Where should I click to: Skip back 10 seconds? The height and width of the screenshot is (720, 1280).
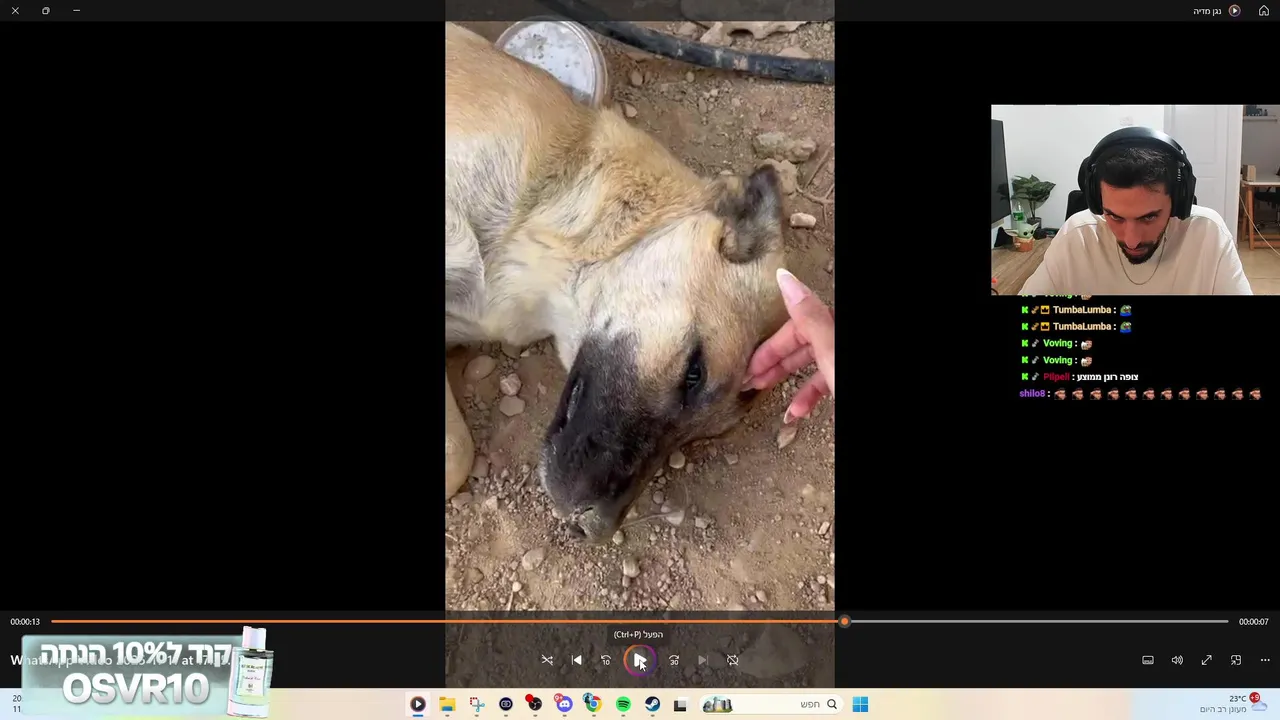point(605,660)
